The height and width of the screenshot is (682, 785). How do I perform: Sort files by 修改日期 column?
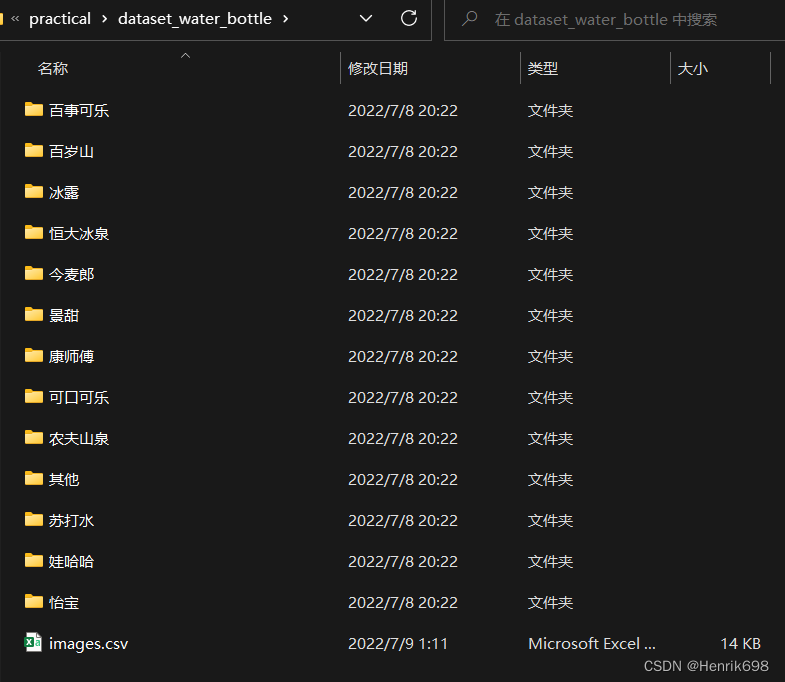pyautogui.click(x=378, y=68)
